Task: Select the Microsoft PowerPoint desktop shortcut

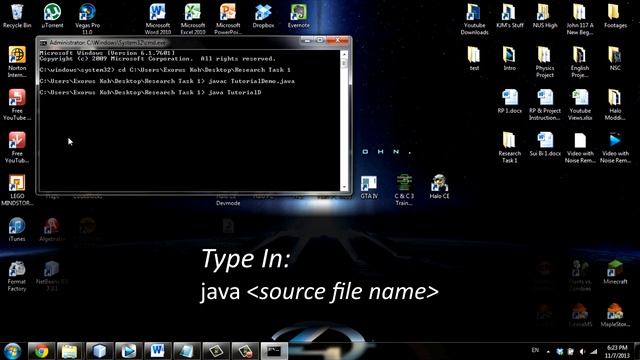Action: [228, 19]
